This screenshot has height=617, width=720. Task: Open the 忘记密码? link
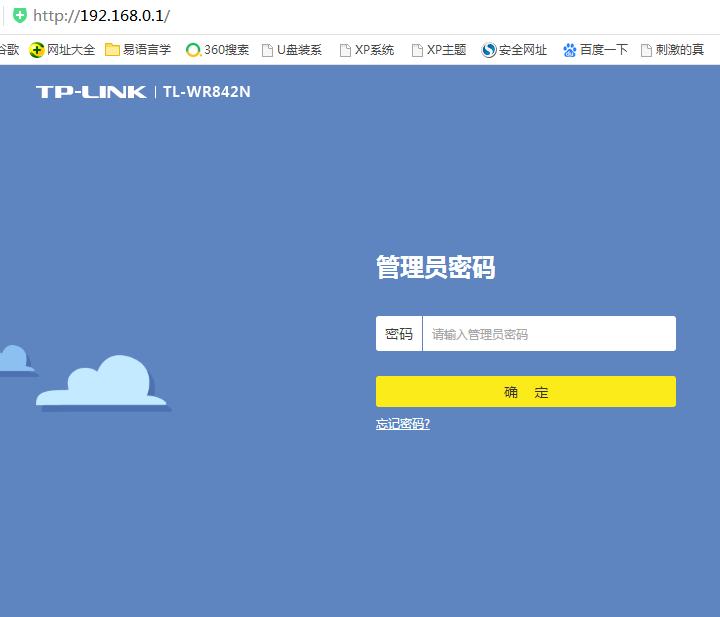coord(403,424)
